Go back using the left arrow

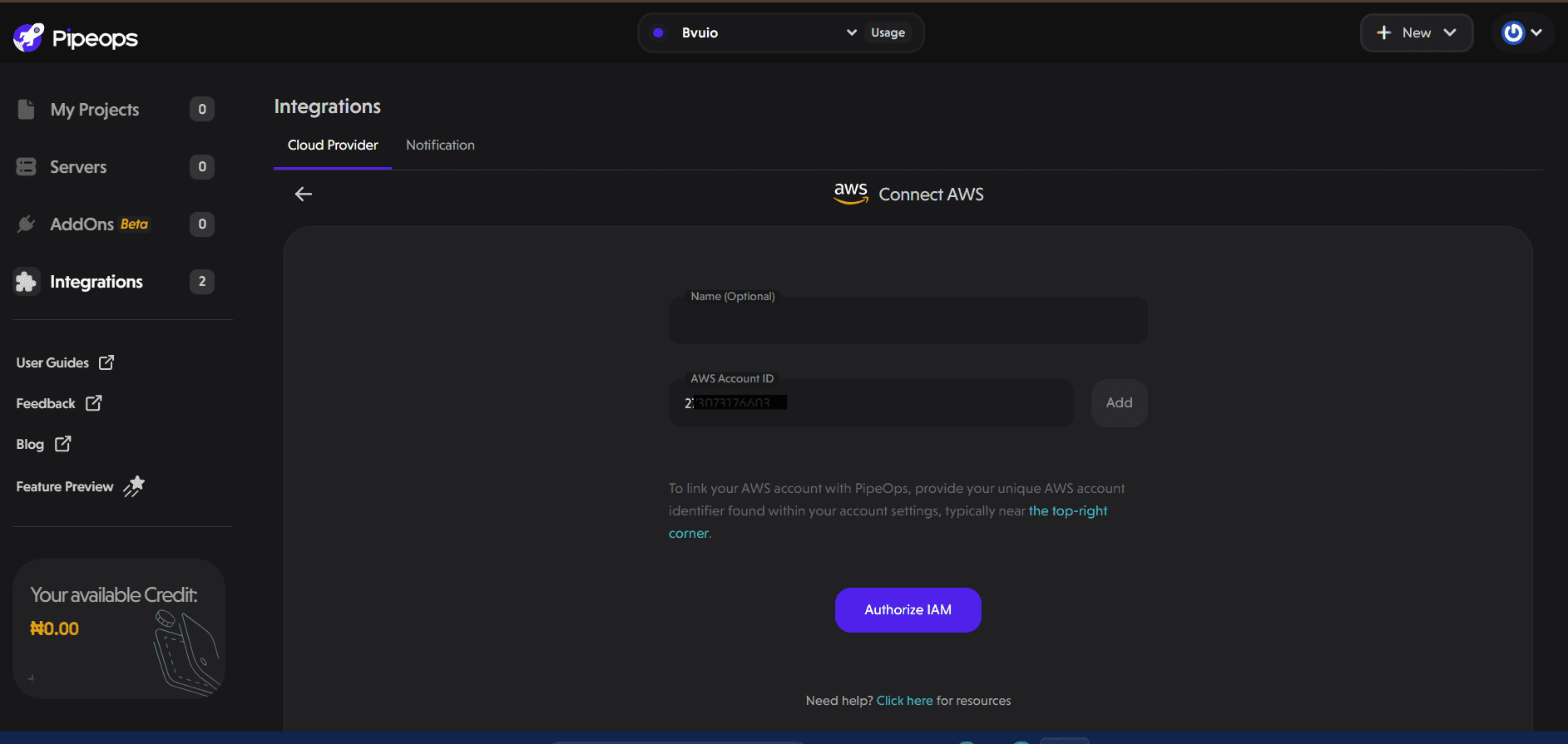tap(304, 194)
